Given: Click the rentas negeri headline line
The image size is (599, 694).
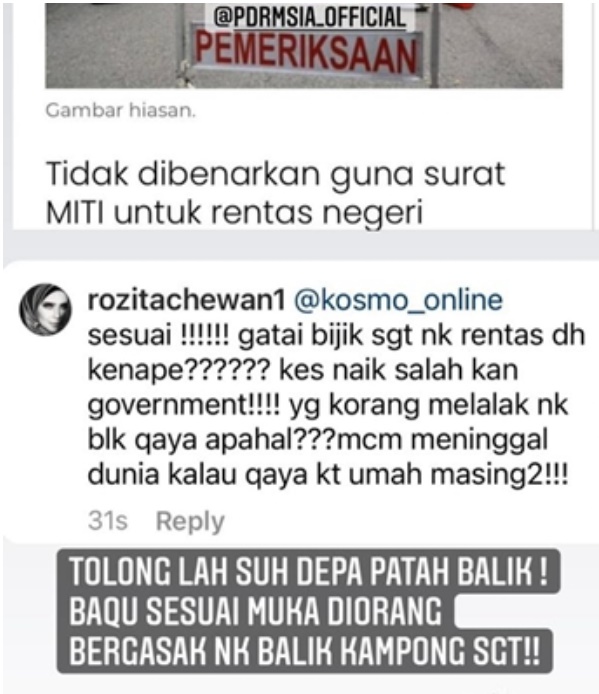Looking at the screenshot, I should pos(234,213).
